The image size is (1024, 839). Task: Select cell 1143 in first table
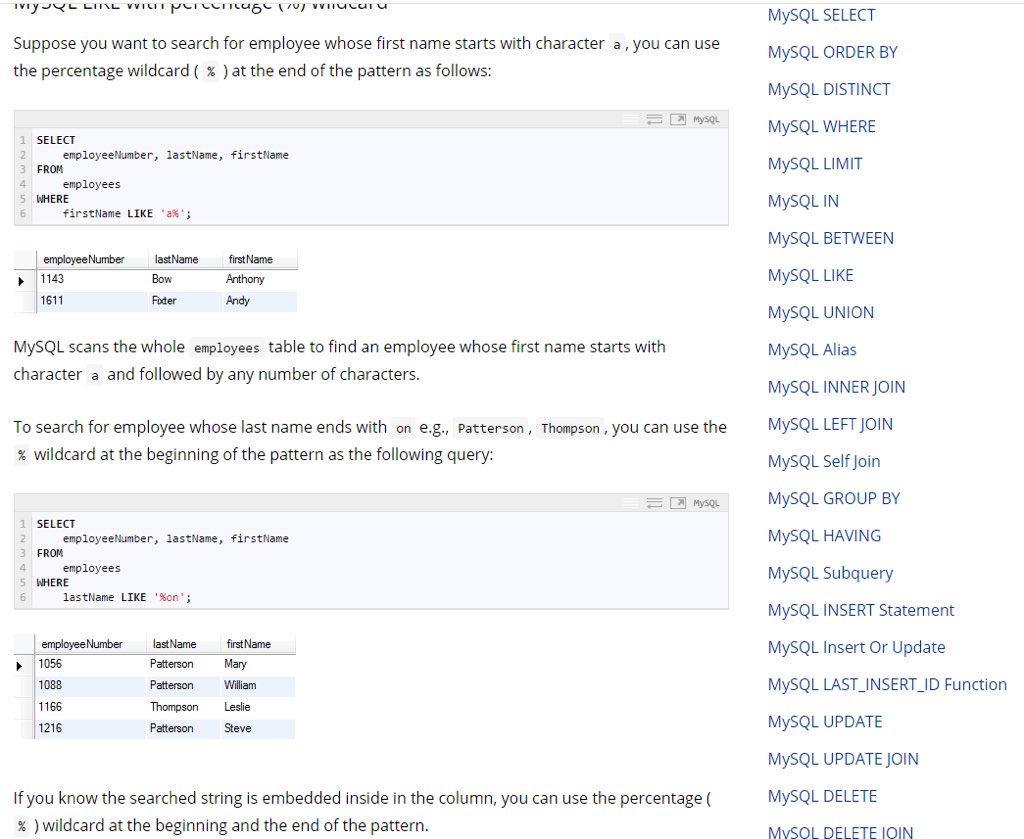coord(52,279)
